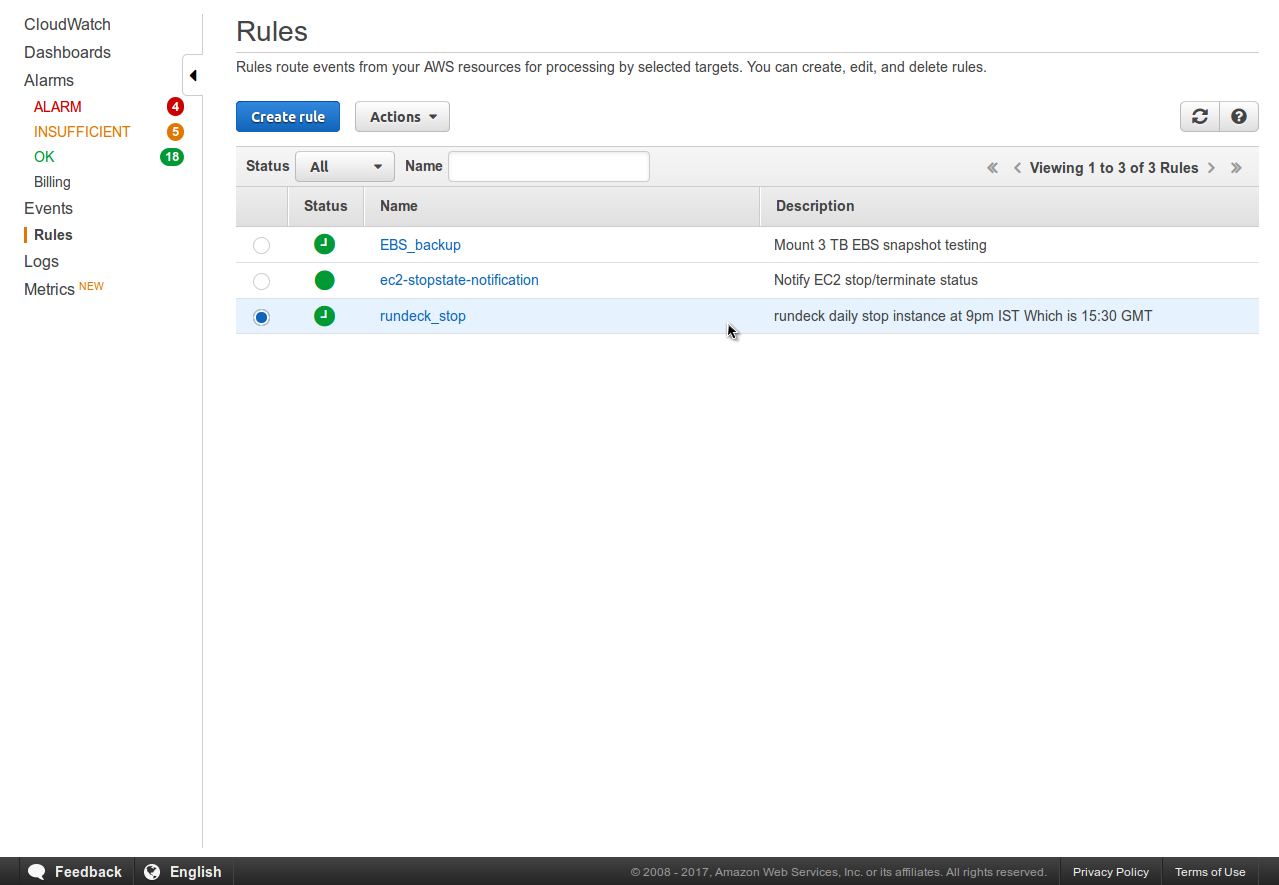The image size is (1279, 885).
Task: Click the Name filter text field
Action: (548, 167)
